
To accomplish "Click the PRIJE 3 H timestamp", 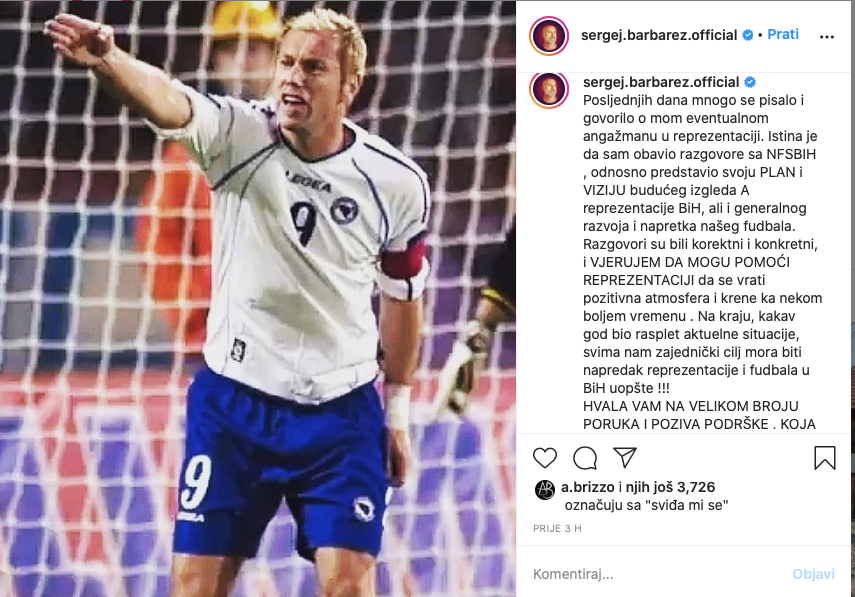I will tap(557, 528).
